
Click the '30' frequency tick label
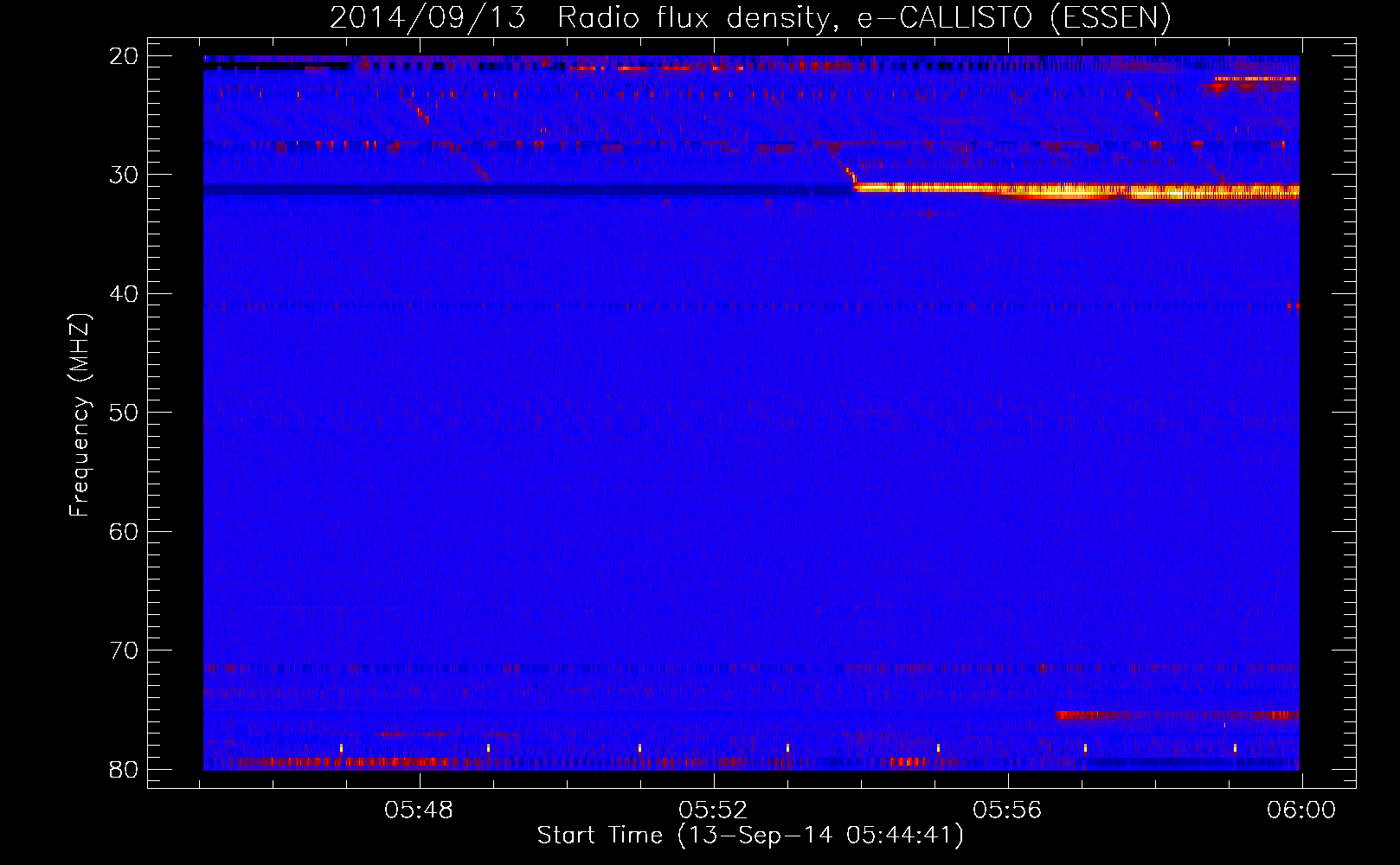(124, 175)
